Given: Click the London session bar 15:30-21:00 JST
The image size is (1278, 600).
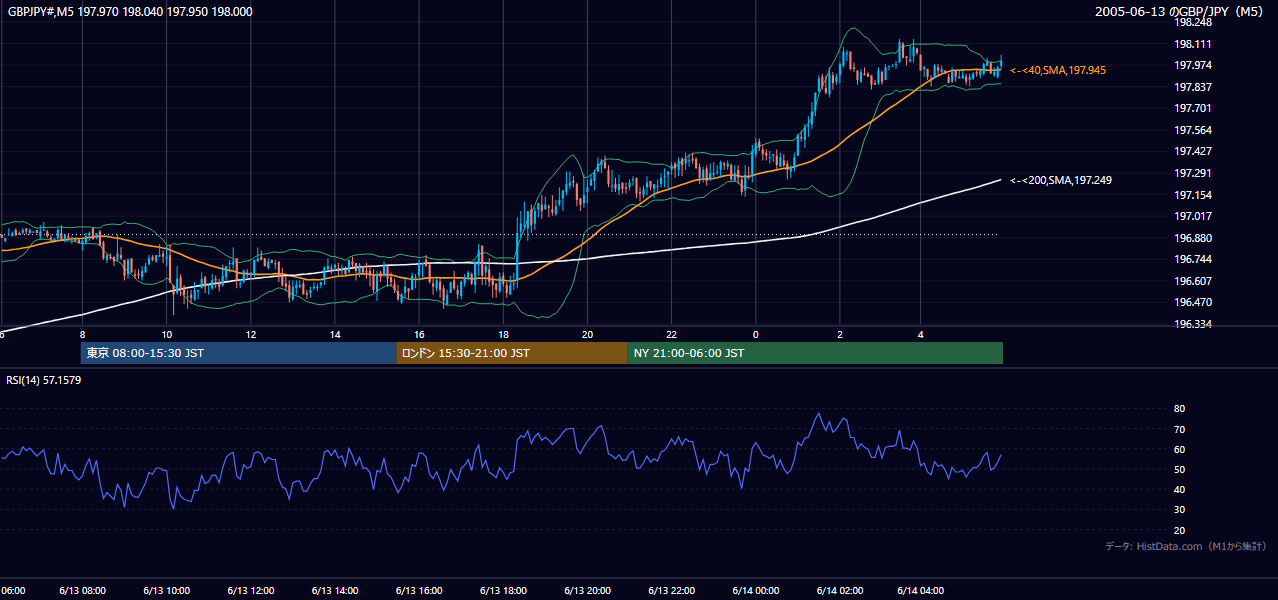Looking at the screenshot, I should click(x=512, y=353).
